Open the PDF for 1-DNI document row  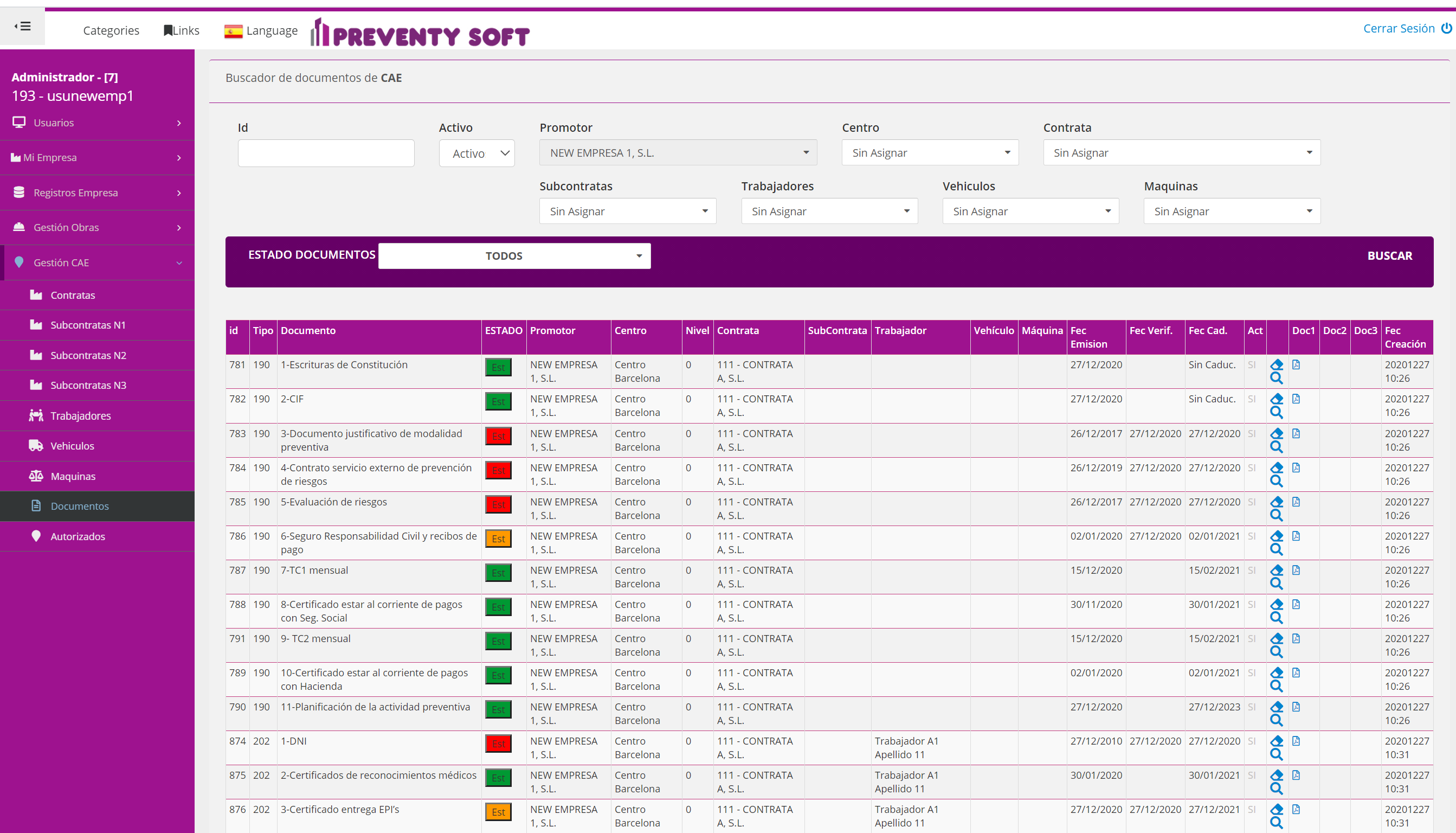pos(1296,741)
